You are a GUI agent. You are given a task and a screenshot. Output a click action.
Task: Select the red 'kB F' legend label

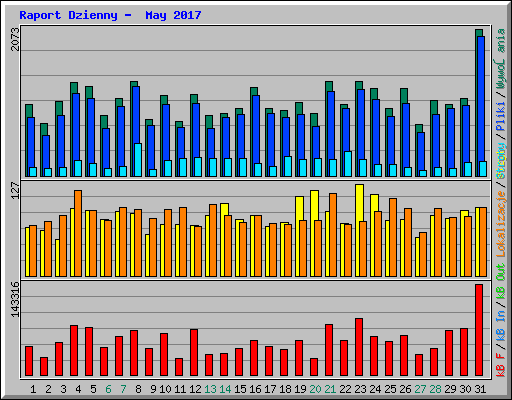point(501,365)
